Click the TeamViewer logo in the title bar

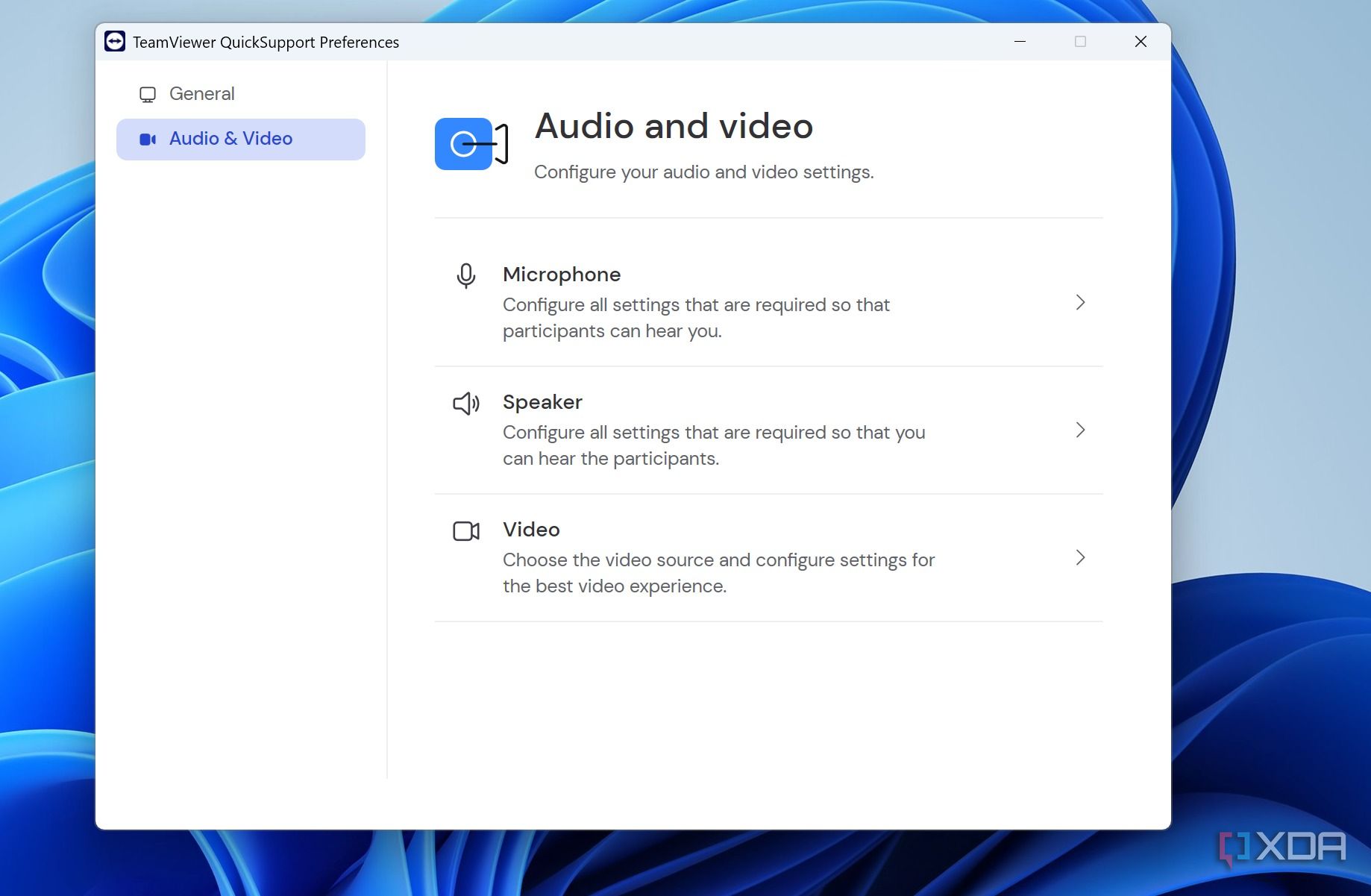point(115,42)
